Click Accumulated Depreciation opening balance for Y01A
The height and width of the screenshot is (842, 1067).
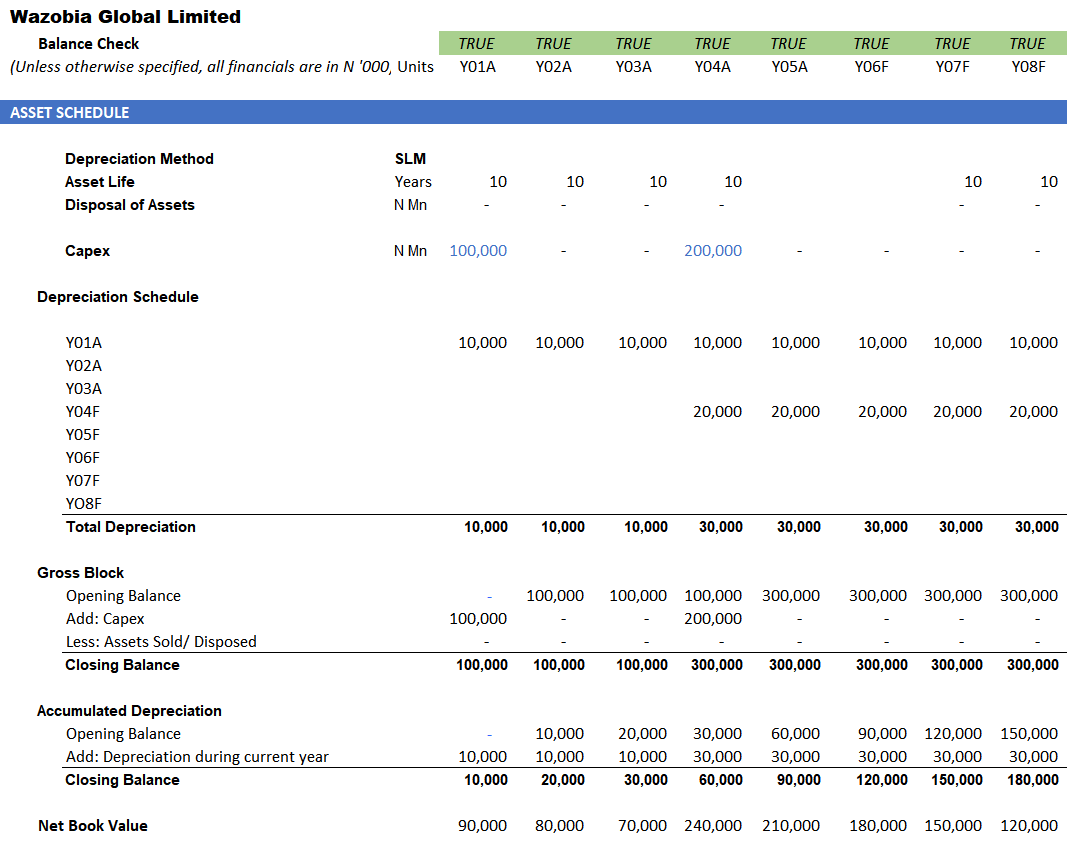(489, 734)
